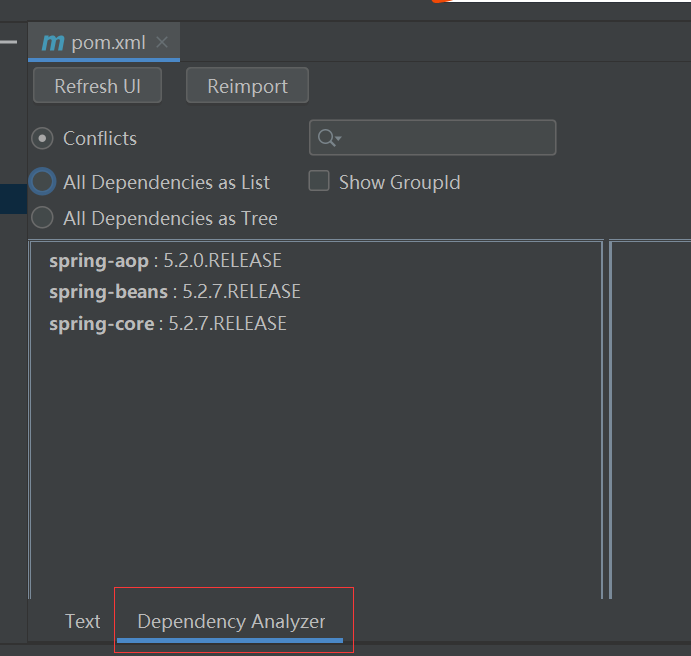Open the search history magnifier dropdown
Viewport: 691px width, 656px height.
tap(330, 138)
